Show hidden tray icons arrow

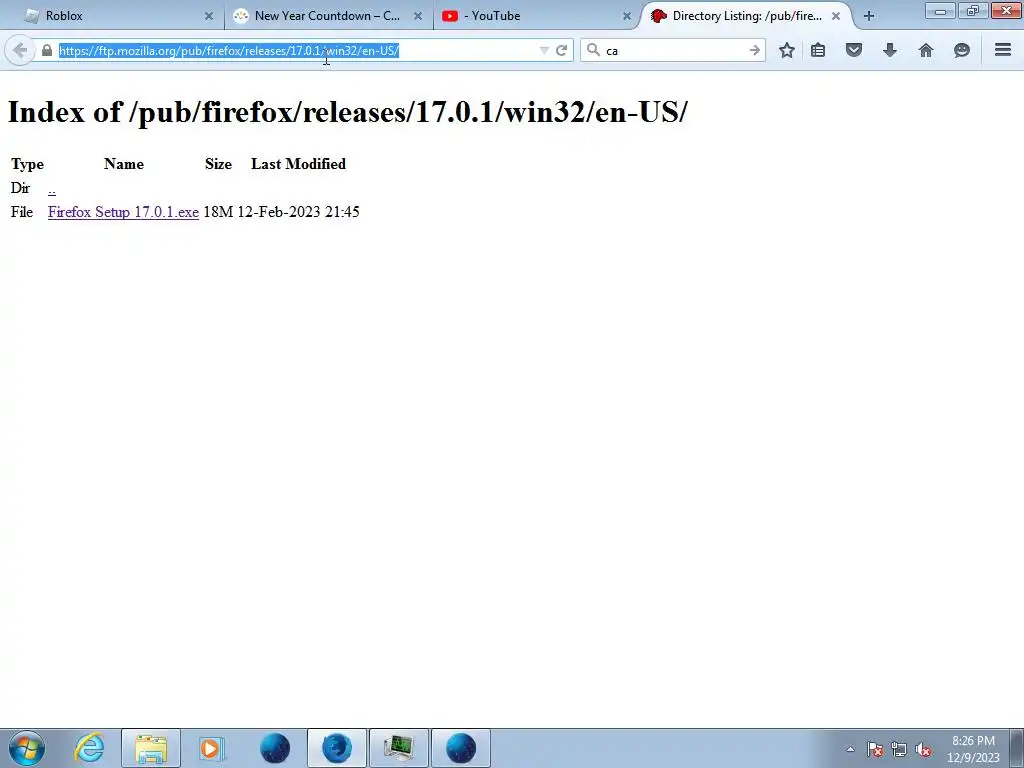(850, 749)
